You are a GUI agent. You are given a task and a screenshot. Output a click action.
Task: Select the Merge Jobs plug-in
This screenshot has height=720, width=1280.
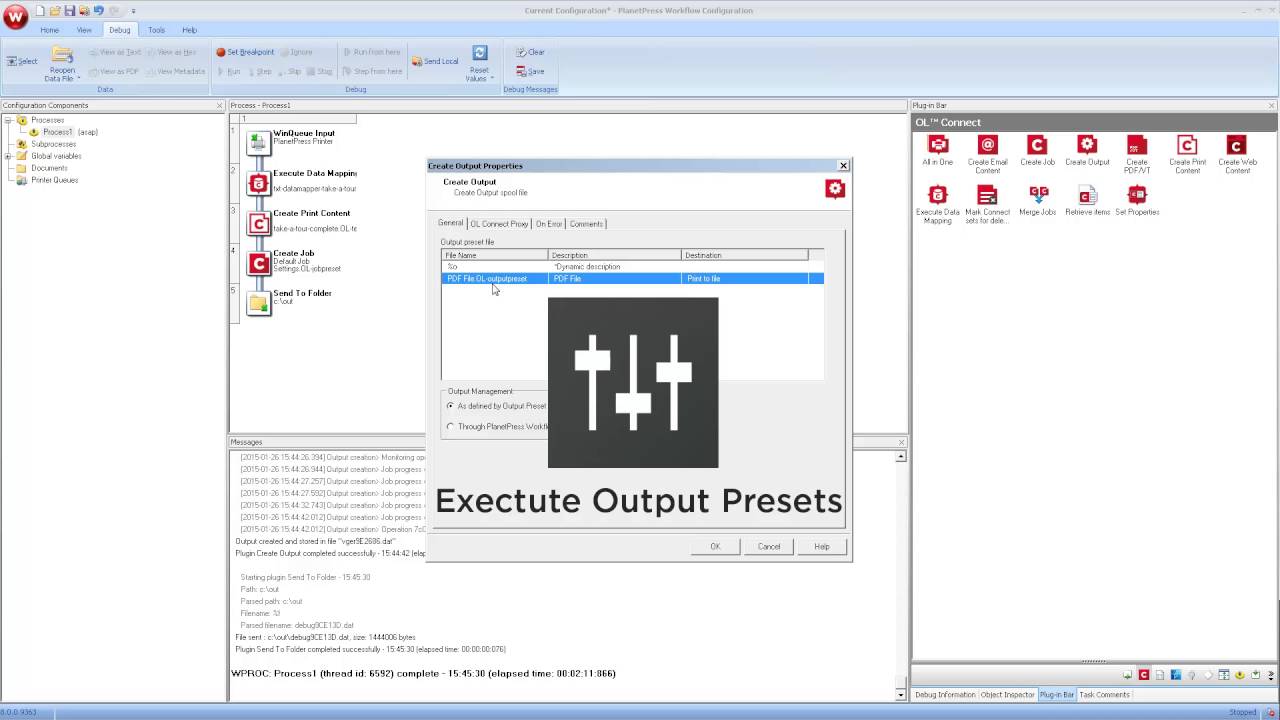pyautogui.click(x=1037, y=201)
